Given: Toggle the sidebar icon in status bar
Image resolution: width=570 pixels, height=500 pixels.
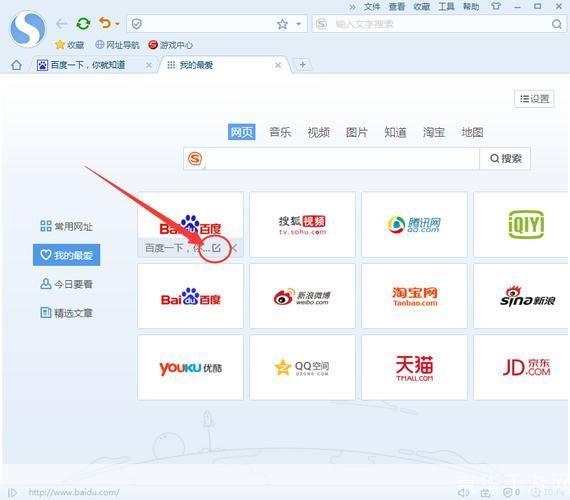Looking at the screenshot, I should tap(12, 493).
